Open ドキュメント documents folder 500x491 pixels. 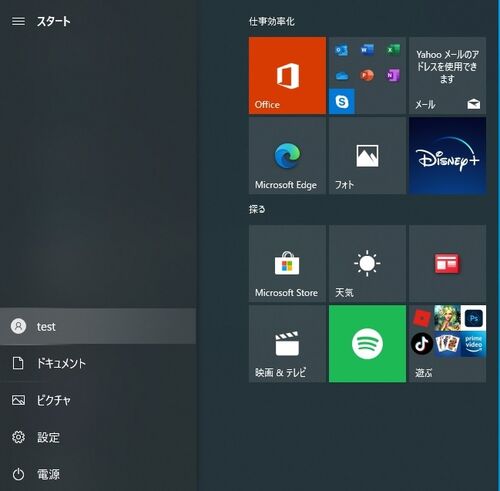(98, 363)
